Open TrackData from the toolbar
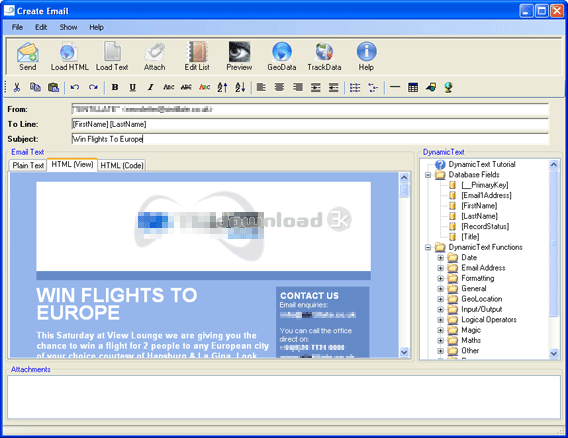The width and height of the screenshot is (568, 438). pyautogui.click(x=324, y=56)
